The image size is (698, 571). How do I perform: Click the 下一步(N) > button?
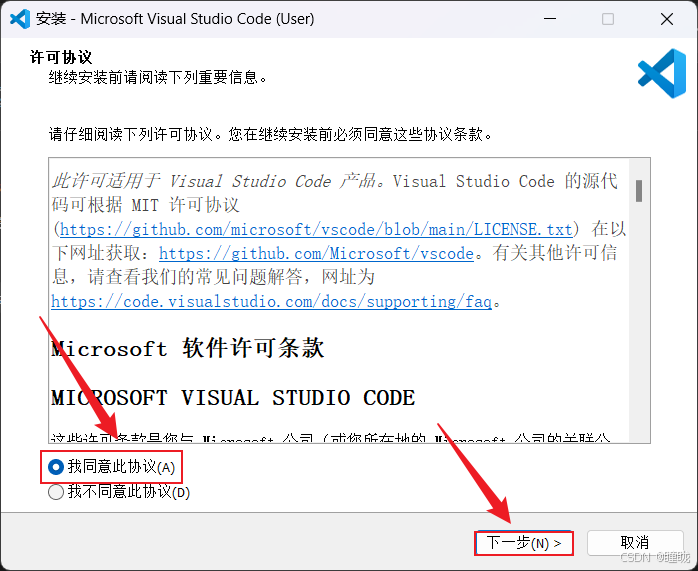(524, 543)
